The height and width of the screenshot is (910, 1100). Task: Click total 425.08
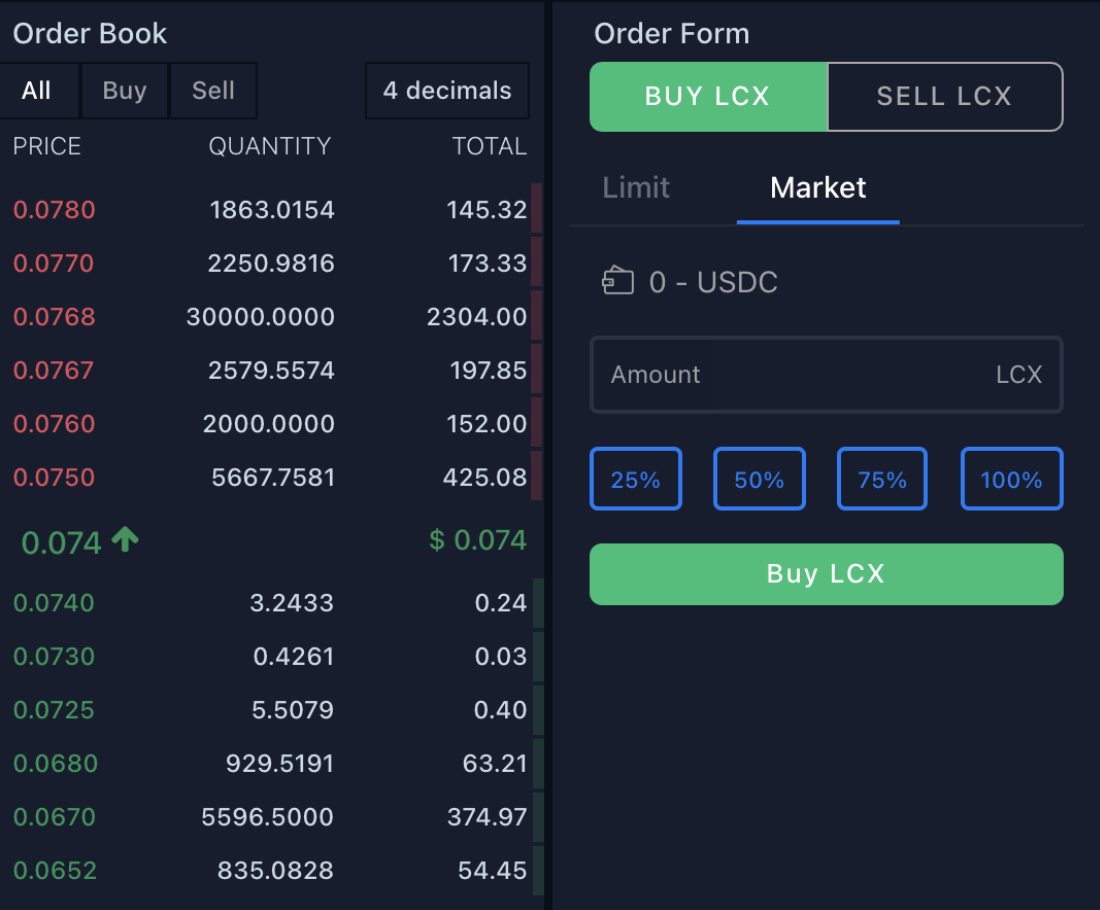pyautogui.click(x=485, y=477)
